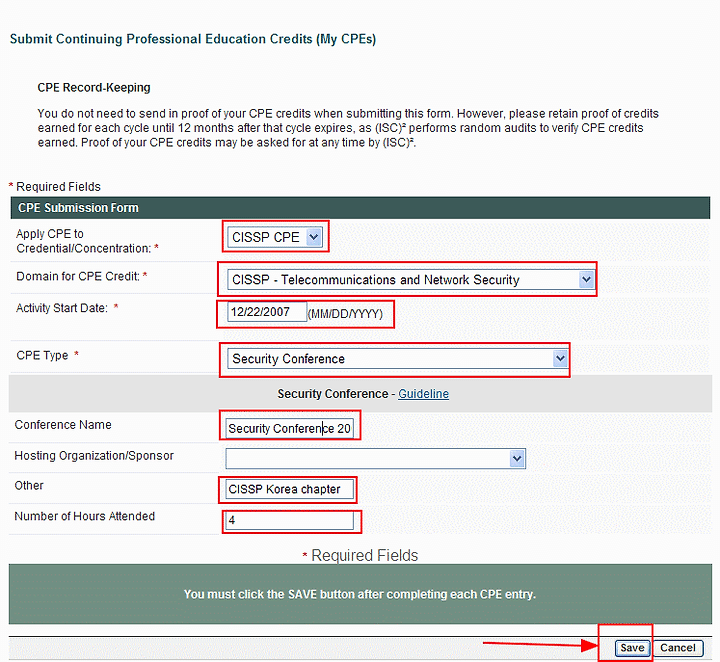Expand the CPE Type Security Conference dropdown
The height and width of the screenshot is (662, 720).
point(398,359)
